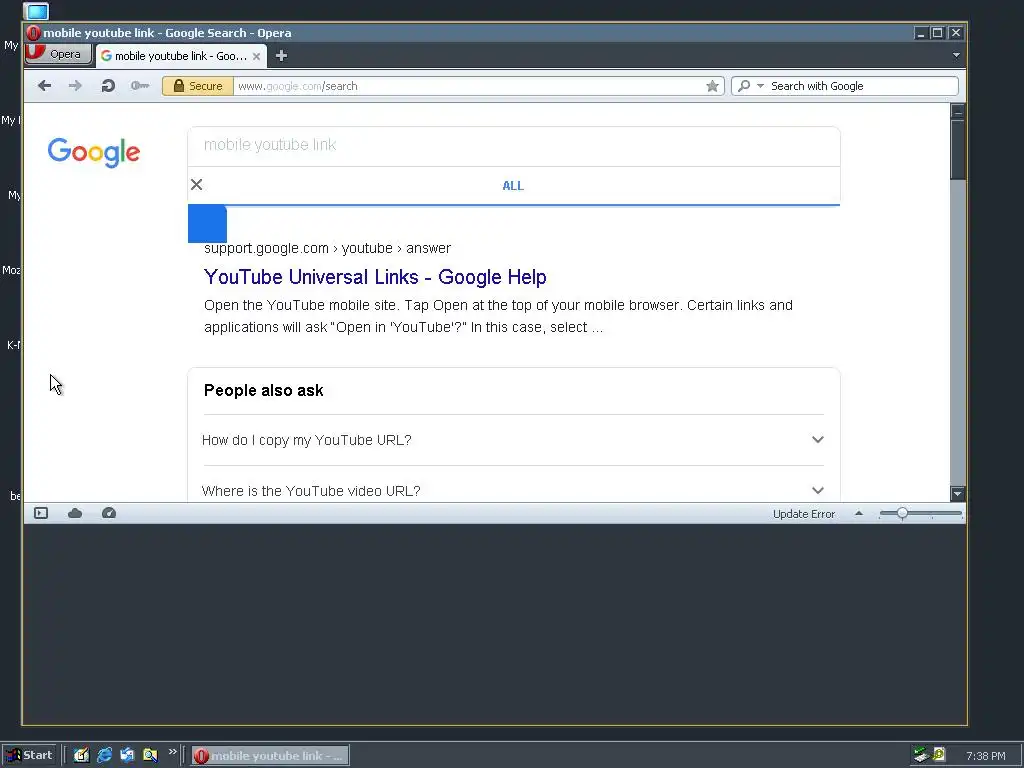Select the ALL results tab
This screenshot has width=1024, height=768.
point(513,186)
